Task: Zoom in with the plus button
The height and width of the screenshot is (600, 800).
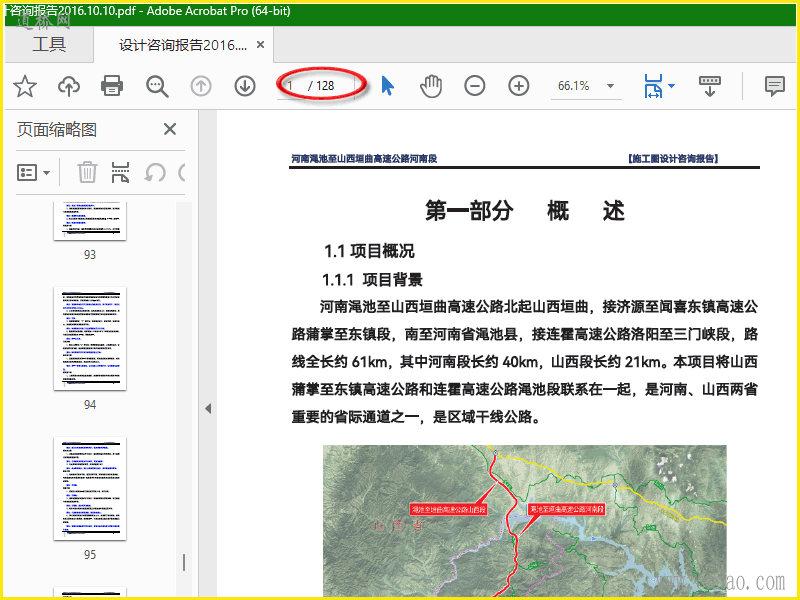Action: pyautogui.click(x=518, y=86)
